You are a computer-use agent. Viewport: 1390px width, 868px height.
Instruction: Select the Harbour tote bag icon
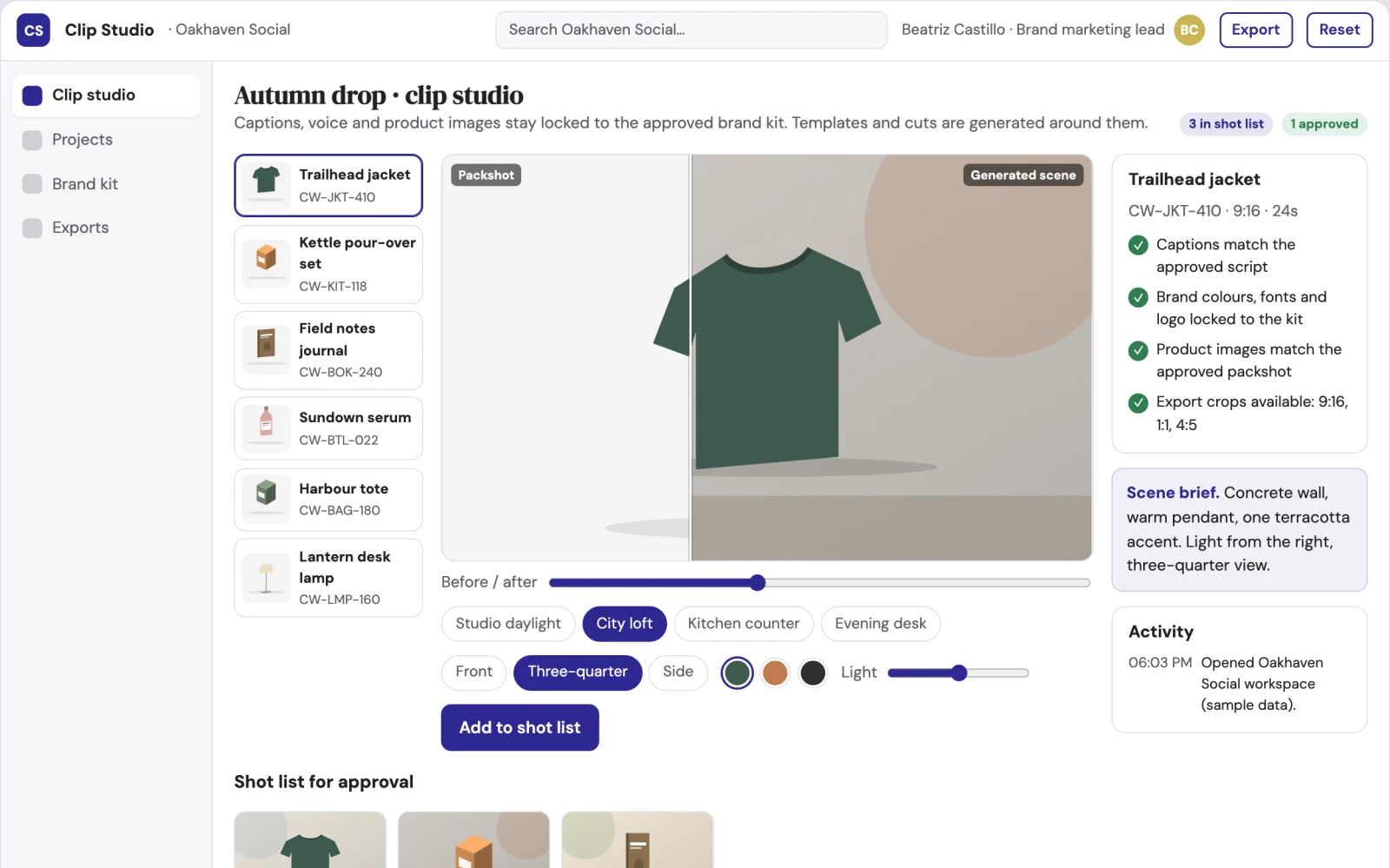point(266,499)
